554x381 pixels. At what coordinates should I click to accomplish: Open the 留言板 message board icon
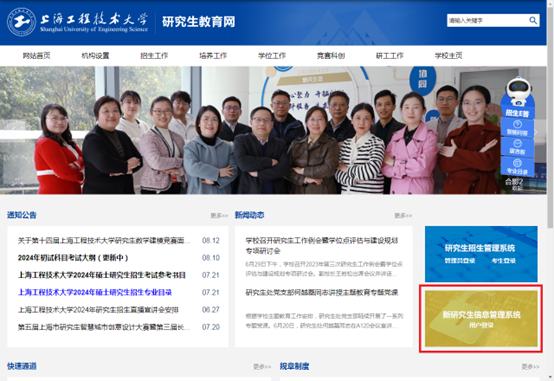pyautogui.click(x=517, y=147)
